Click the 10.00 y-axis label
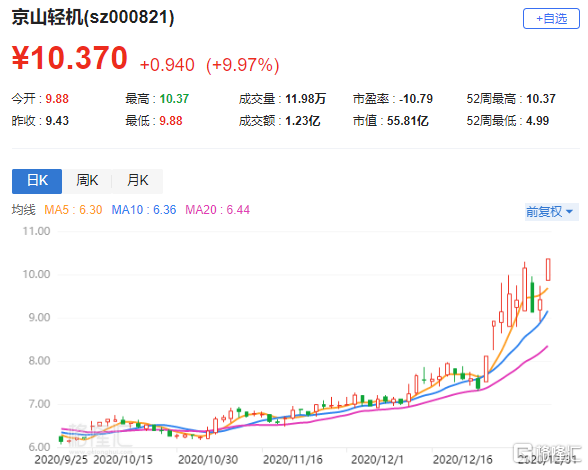The width and height of the screenshot is (588, 470). pos(36,274)
